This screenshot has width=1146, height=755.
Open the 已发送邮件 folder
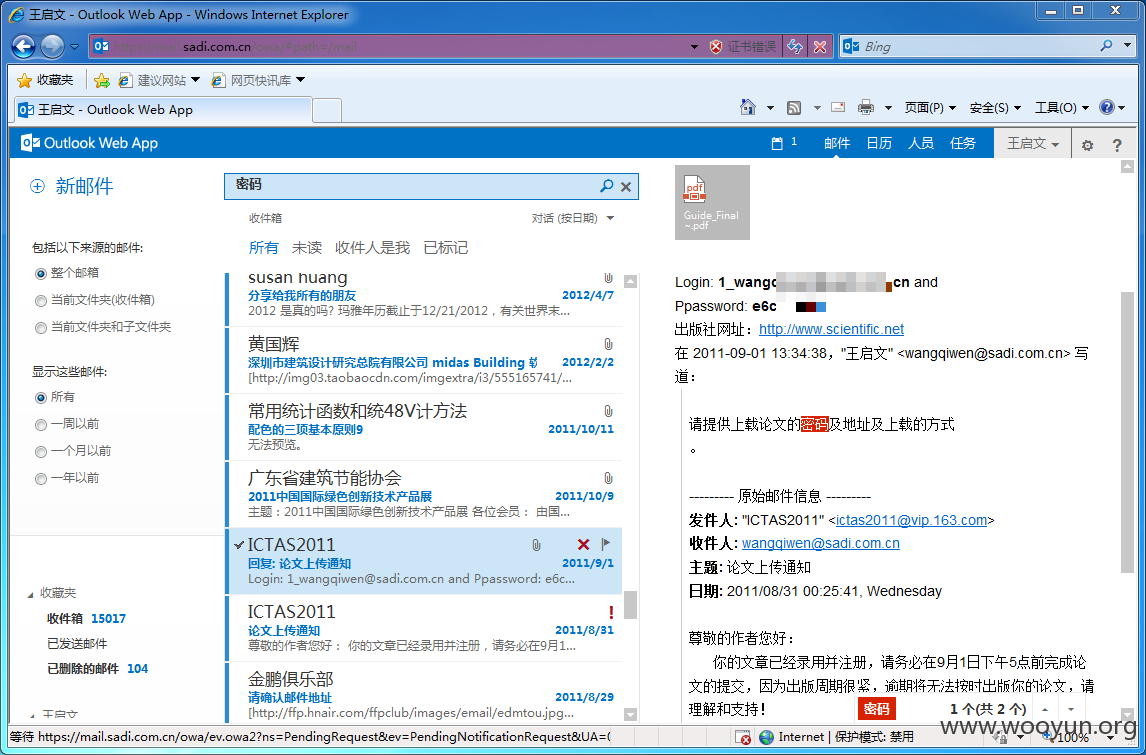point(77,644)
